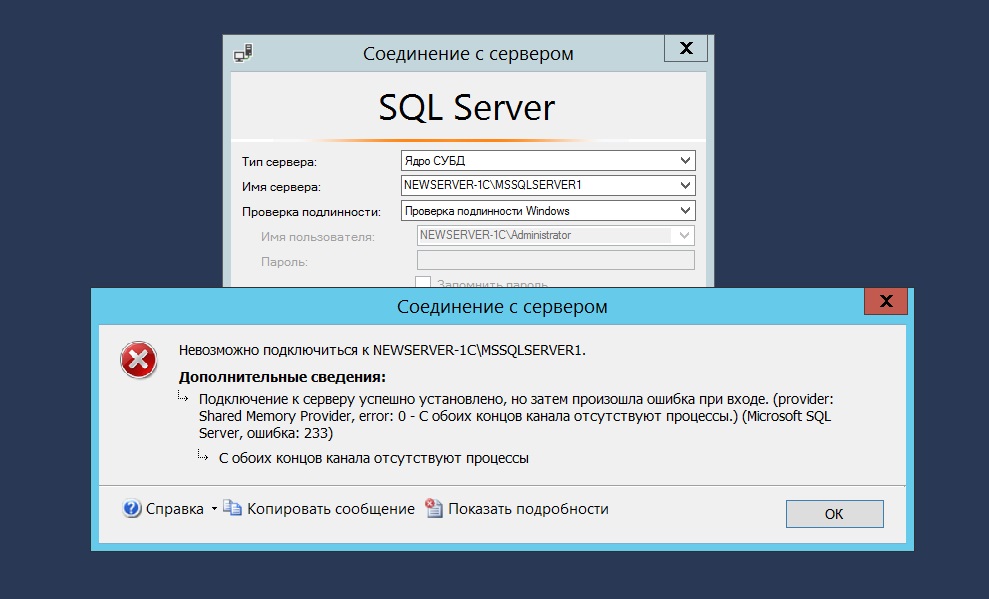Click the error dialog title bar Соединение с сервером
Screen dimensions: 989x599
coord(501,306)
